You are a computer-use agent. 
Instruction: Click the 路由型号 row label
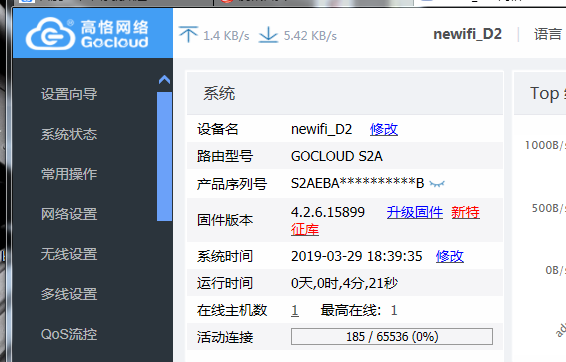click(x=225, y=156)
